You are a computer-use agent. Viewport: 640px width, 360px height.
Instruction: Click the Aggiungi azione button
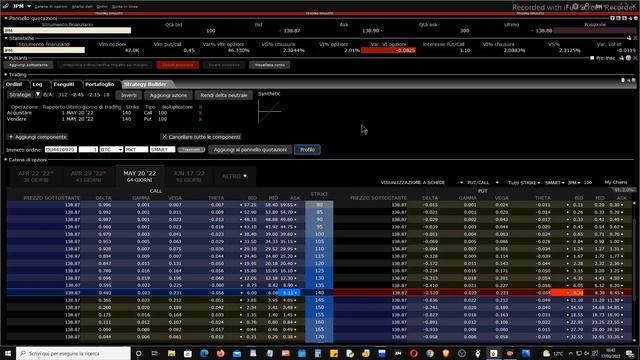point(168,95)
